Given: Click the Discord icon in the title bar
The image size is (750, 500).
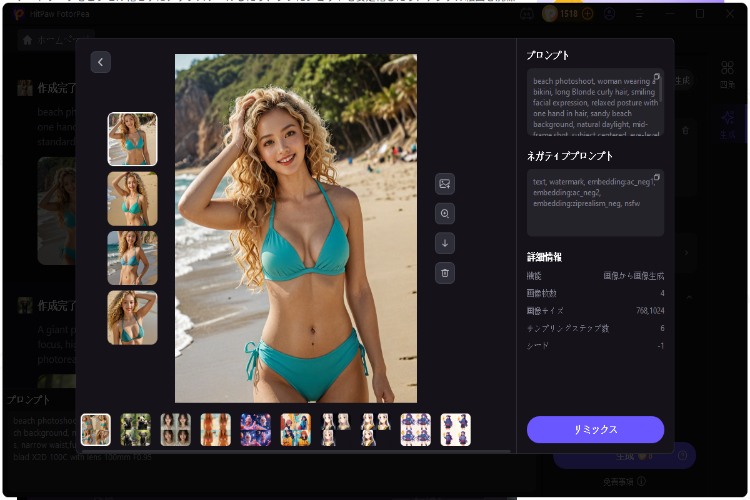Looking at the screenshot, I should click(x=527, y=14).
